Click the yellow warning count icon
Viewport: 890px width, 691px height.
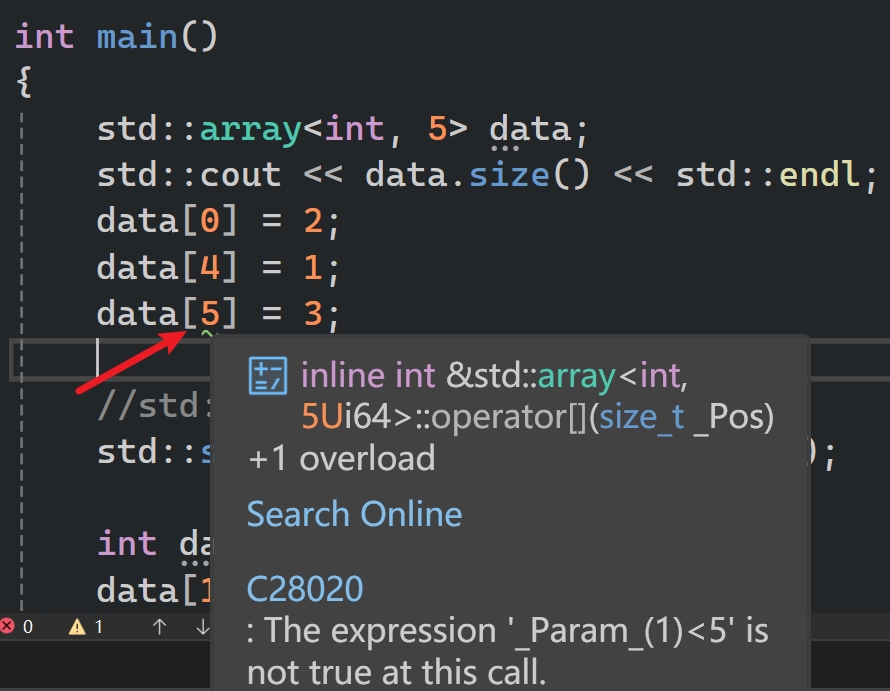click(x=77, y=627)
